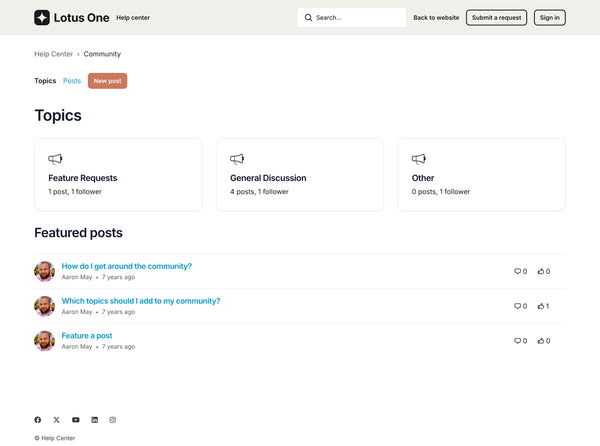Click '1 post, 1 follower' text
The width and height of the screenshot is (600, 446).
pos(75,192)
